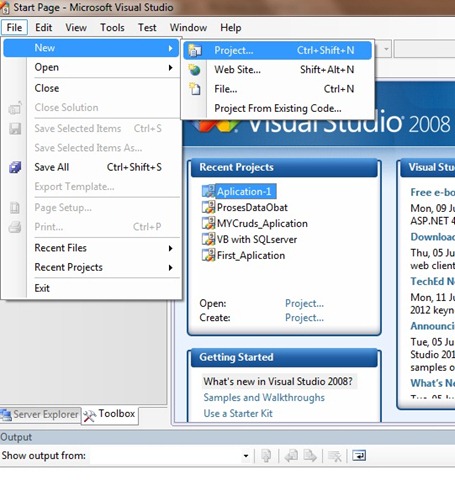
Task: Click the Go to Previous Message icon
Action: [x=291, y=456]
